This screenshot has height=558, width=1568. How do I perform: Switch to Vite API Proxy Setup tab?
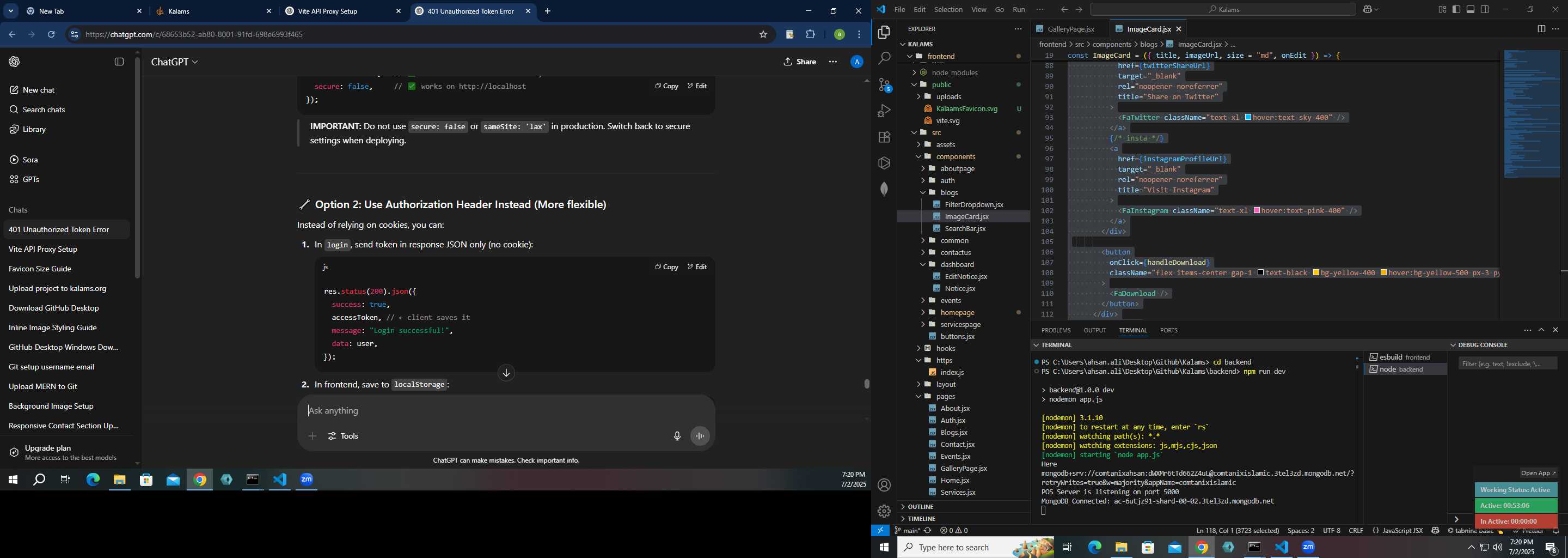tap(344, 11)
